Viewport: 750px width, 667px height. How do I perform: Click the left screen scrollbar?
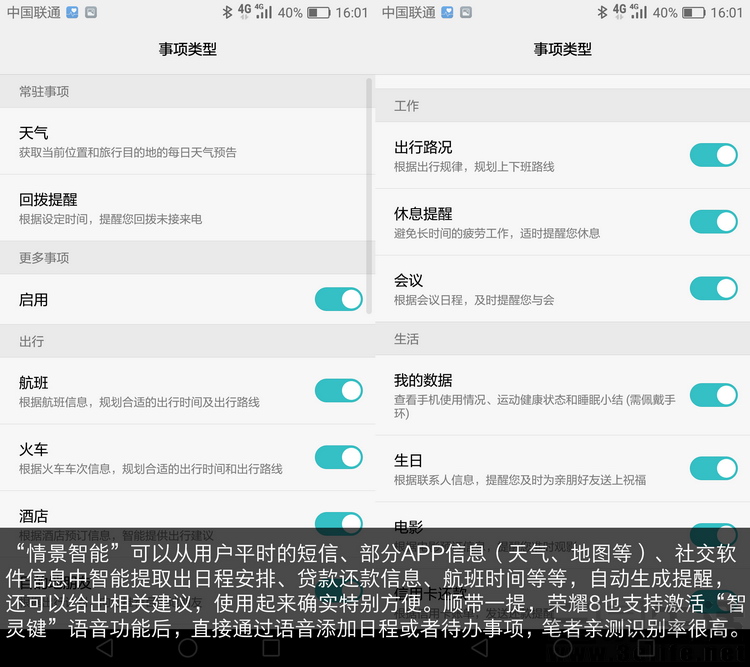click(369, 196)
